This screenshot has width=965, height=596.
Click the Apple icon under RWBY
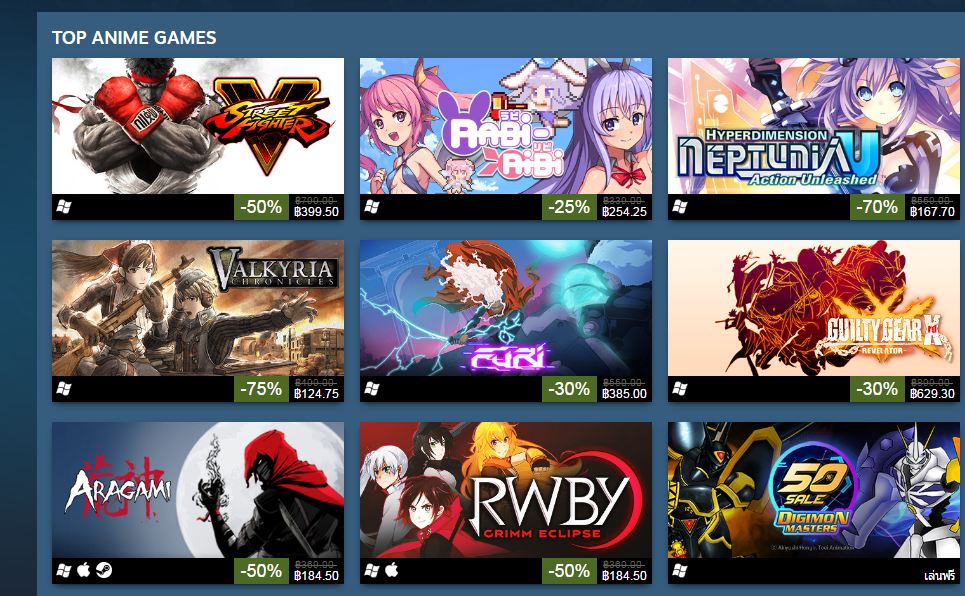pos(391,570)
